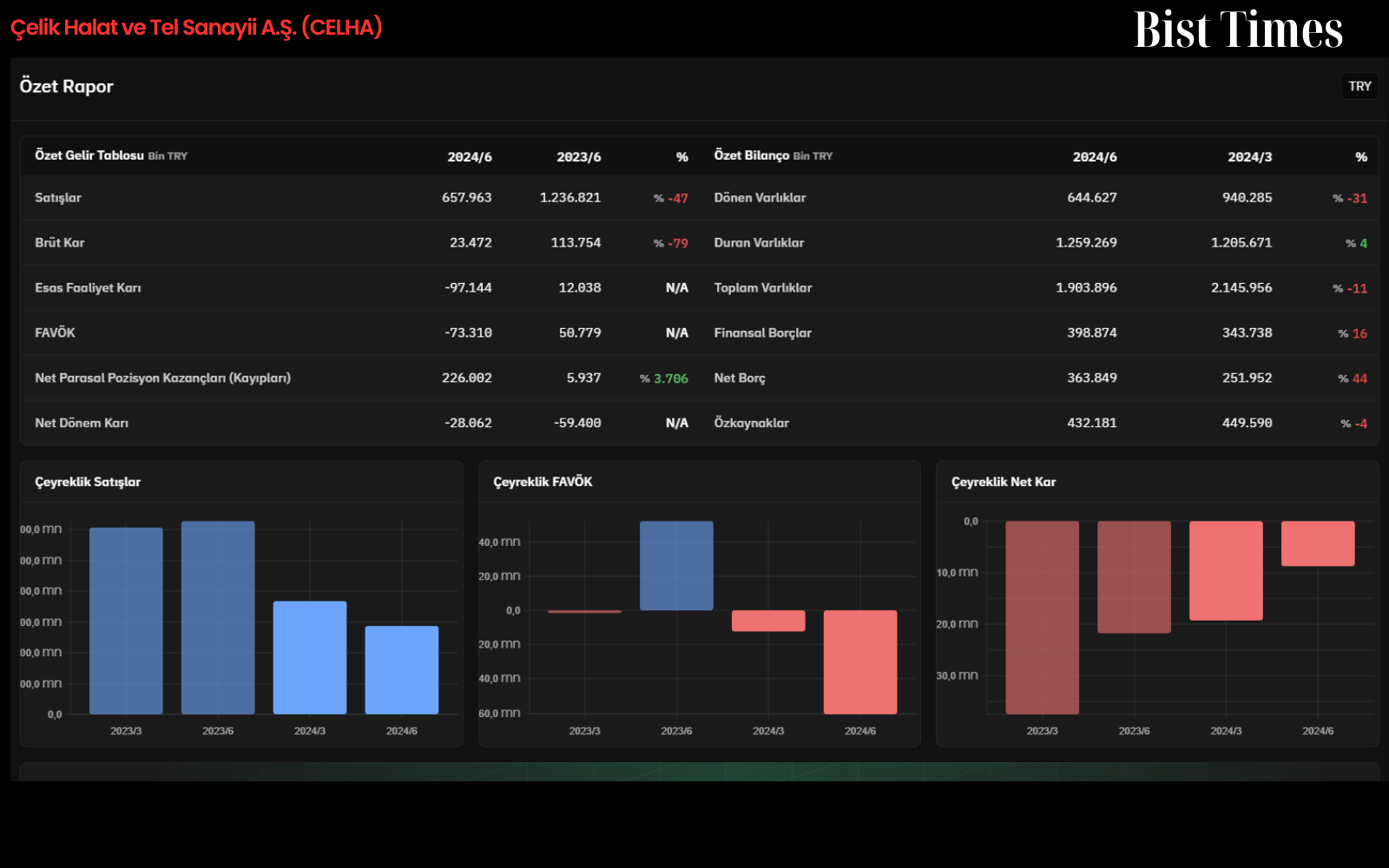Select percentage change 3.706
This screenshot has width=1389, height=868.
pos(670,378)
